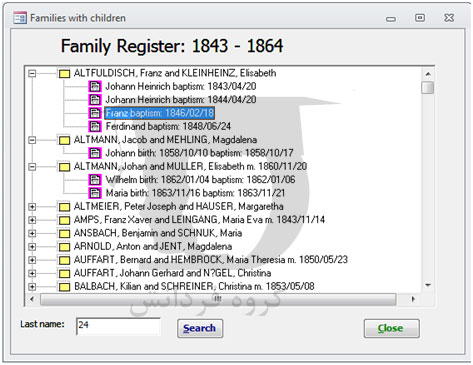Expand the AMPS, Franz Xaver family node
The image size is (473, 365).
click(x=32, y=220)
